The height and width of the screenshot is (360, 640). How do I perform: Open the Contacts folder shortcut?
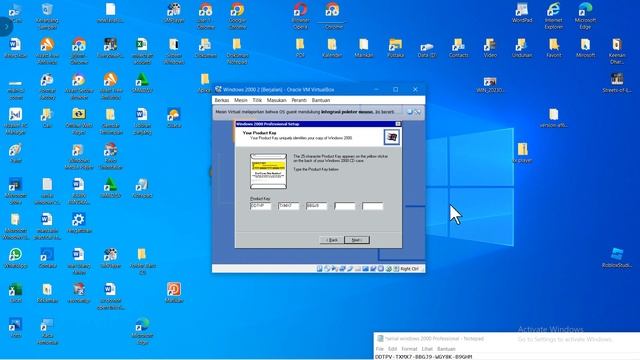(x=458, y=48)
